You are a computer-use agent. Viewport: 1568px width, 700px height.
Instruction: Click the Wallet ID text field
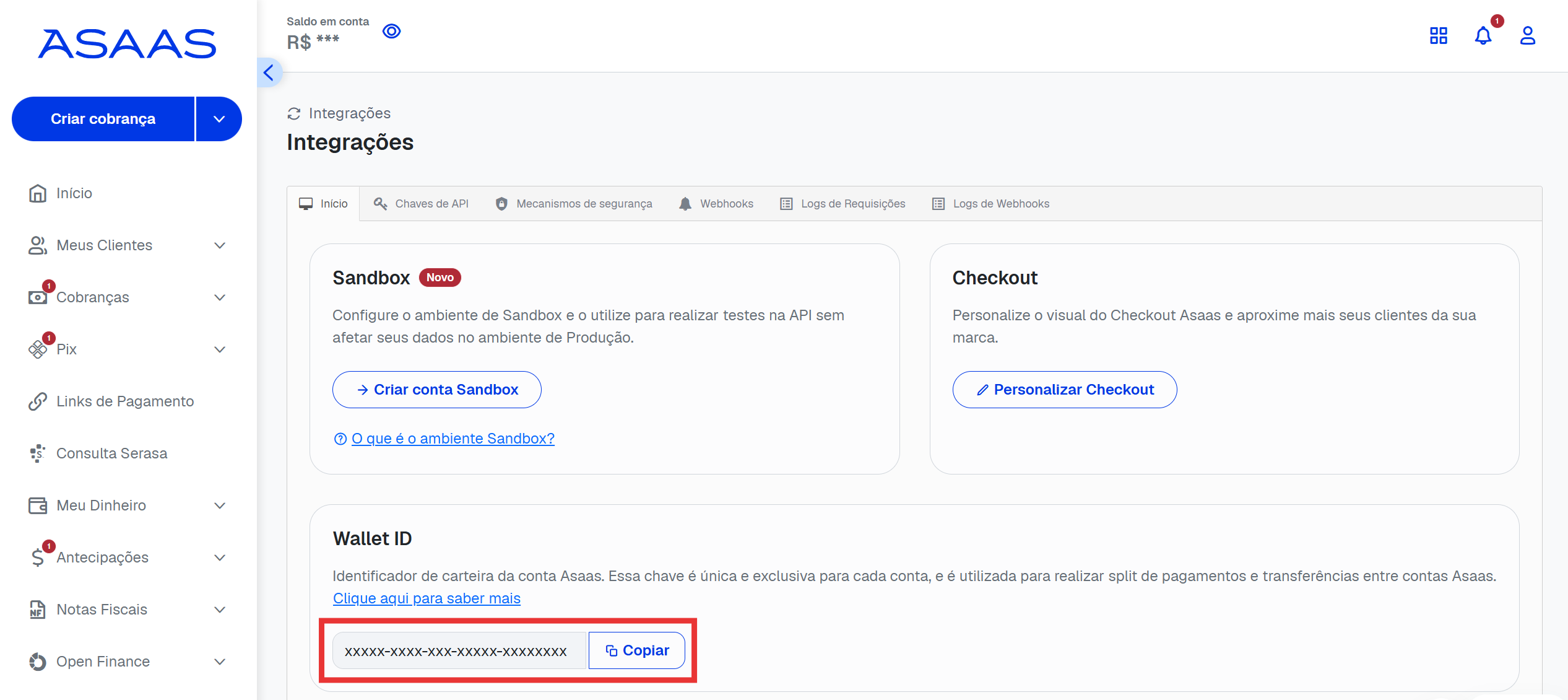[x=458, y=650]
